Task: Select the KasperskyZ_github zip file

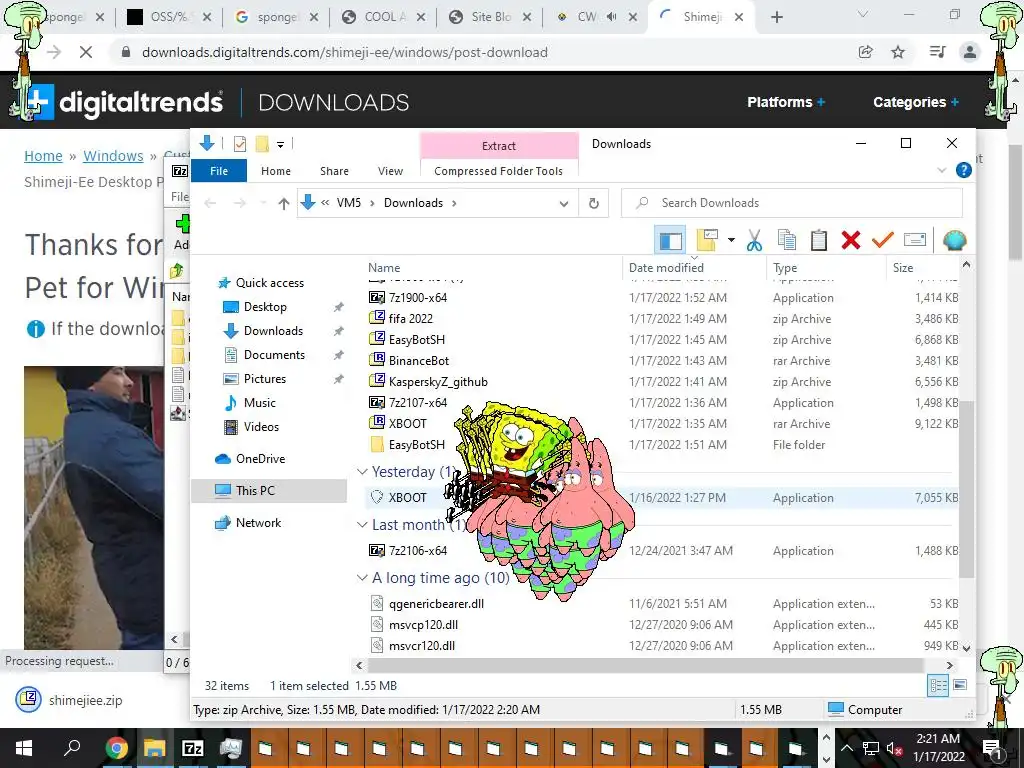Action: pos(438,381)
